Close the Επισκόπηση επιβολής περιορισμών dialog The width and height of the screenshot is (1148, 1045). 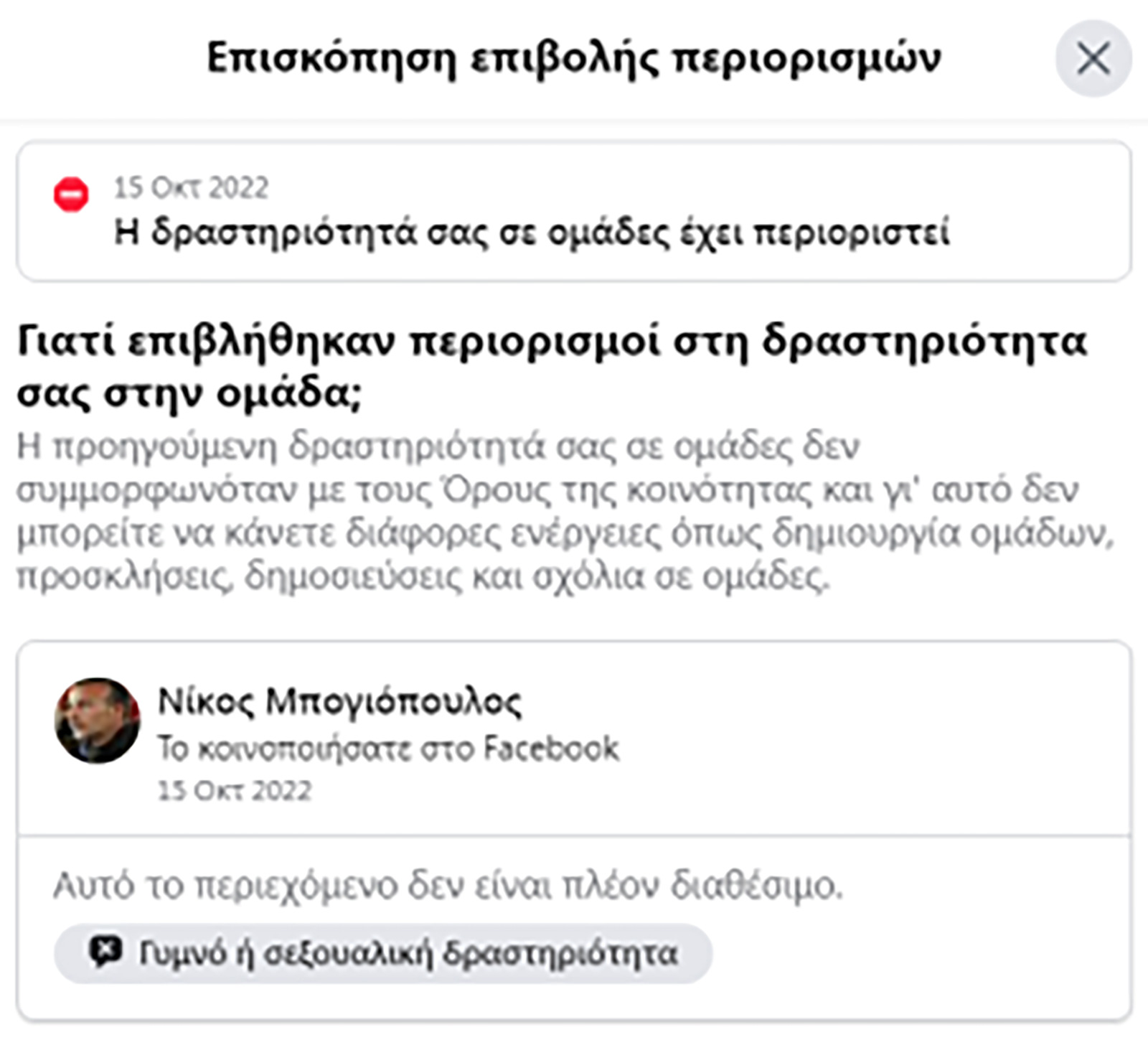pos(1093,58)
